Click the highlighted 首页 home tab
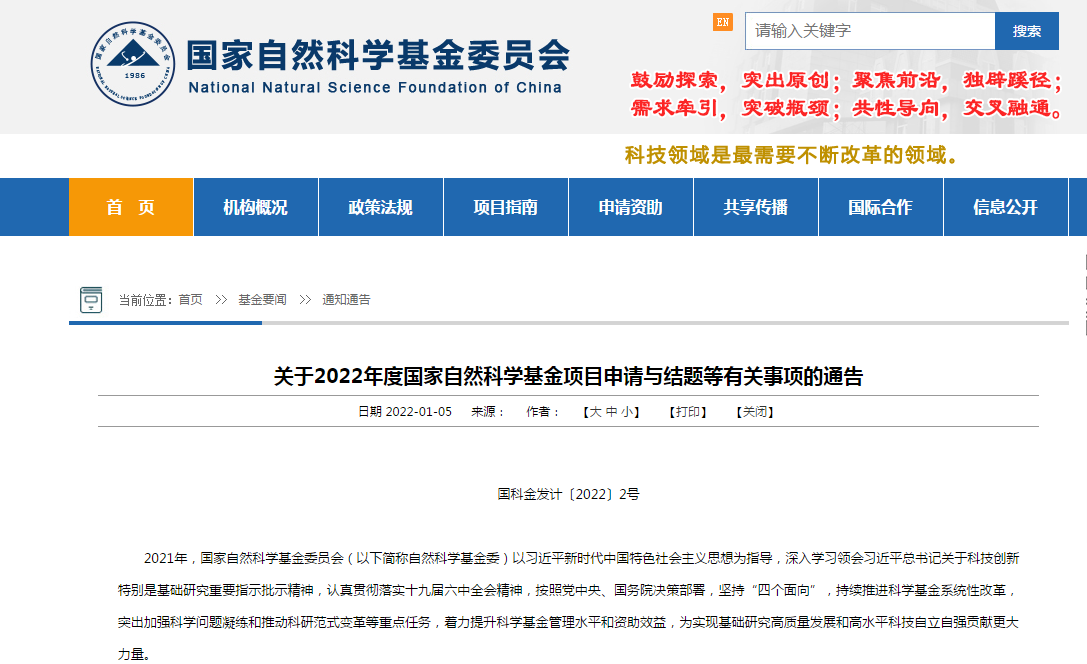The image size is (1087, 664). pyautogui.click(x=130, y=207)
